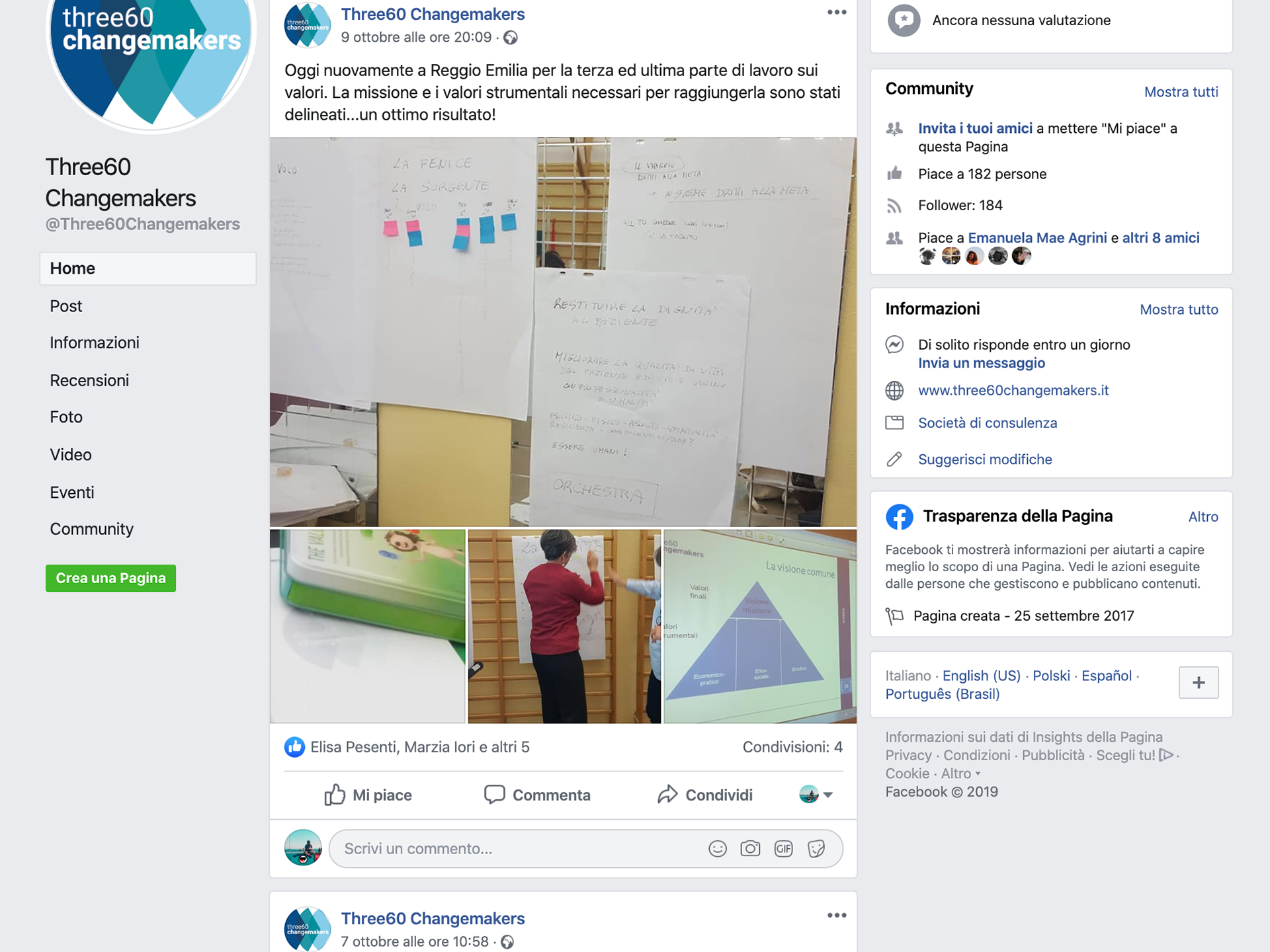Image resolution: width=1270 pixels, height=952 pixels.
Task: Open the GIF picker in comment box
Action: pyautogui.click(x=783, y=849)
